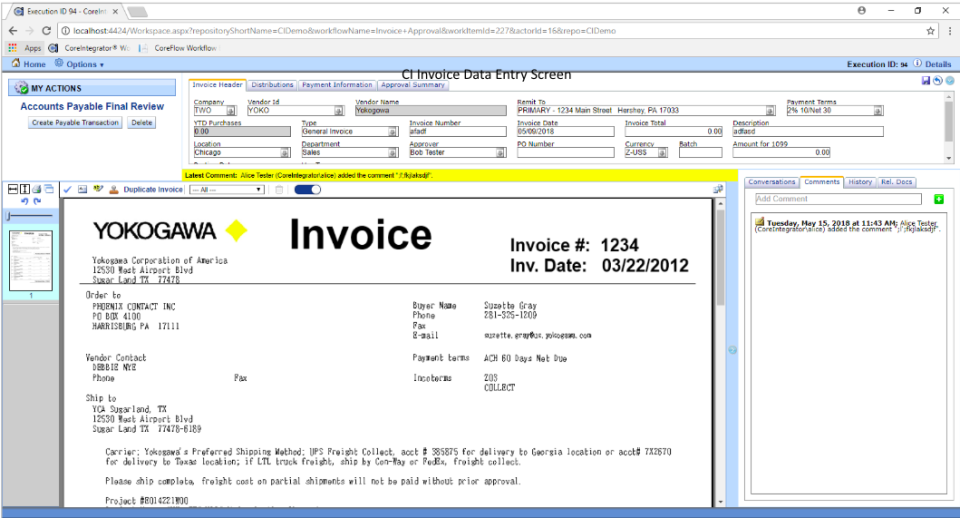Click the comment folder icon in Comments list

pos(760,222)
